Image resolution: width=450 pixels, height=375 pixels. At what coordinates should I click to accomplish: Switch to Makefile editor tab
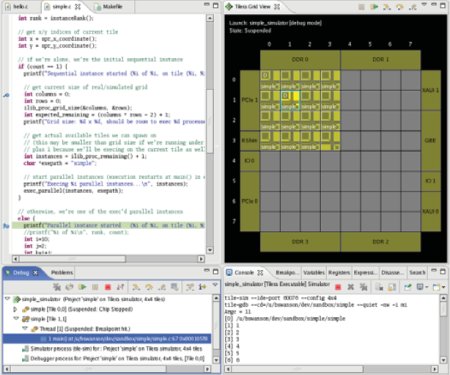(x=109, y=7)
